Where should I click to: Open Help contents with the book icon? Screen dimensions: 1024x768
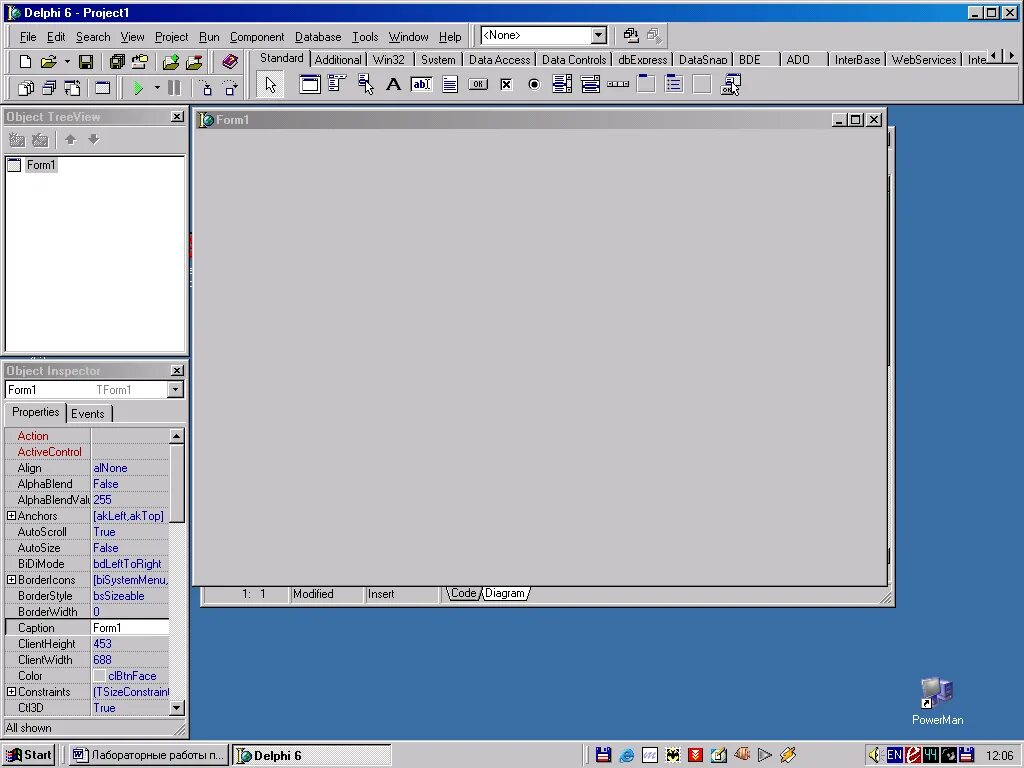pos(230,62)
